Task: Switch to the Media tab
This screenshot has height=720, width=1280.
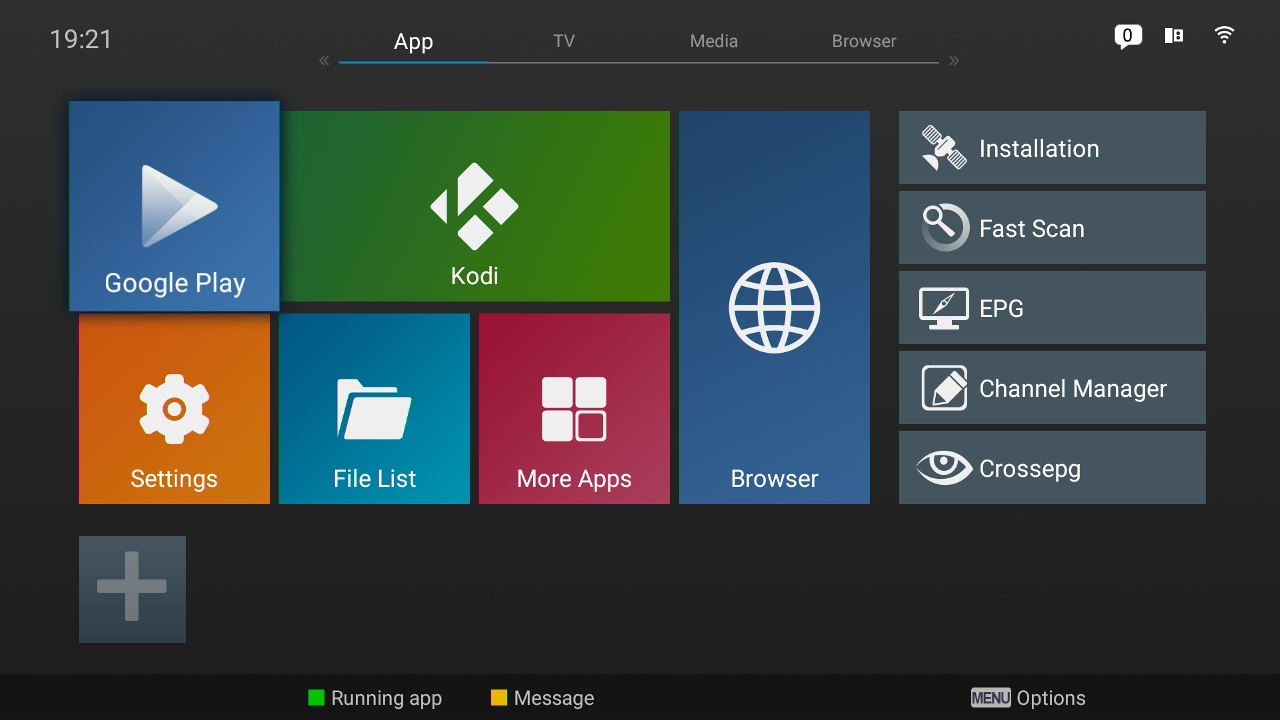Action: tap(714, 41)
